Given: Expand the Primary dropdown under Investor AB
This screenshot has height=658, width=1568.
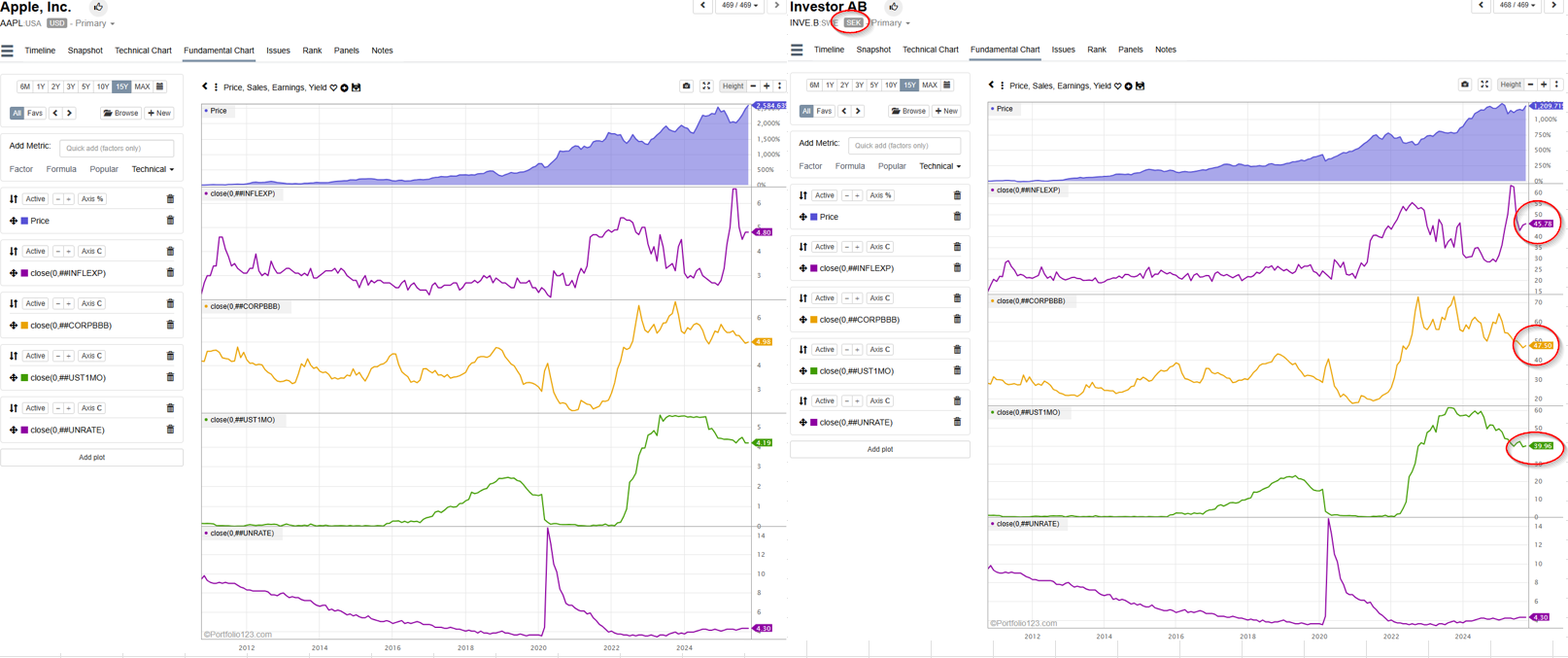Looking at the screenshot, I should [x=891, y=23].
